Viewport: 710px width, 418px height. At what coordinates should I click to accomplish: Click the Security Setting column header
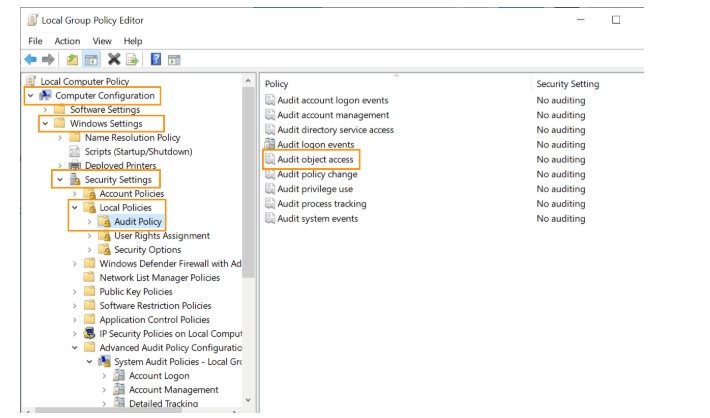click(x=568, y=84)
